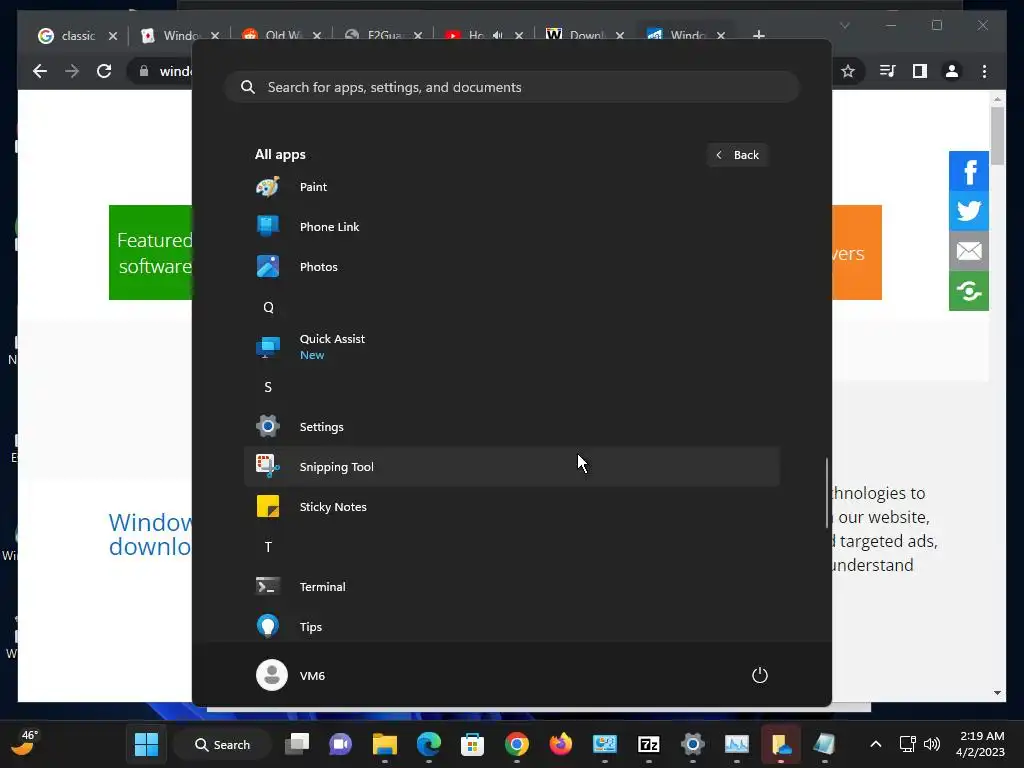Go back from All apps
The image size is (1024, 768).
pos(737,155)
